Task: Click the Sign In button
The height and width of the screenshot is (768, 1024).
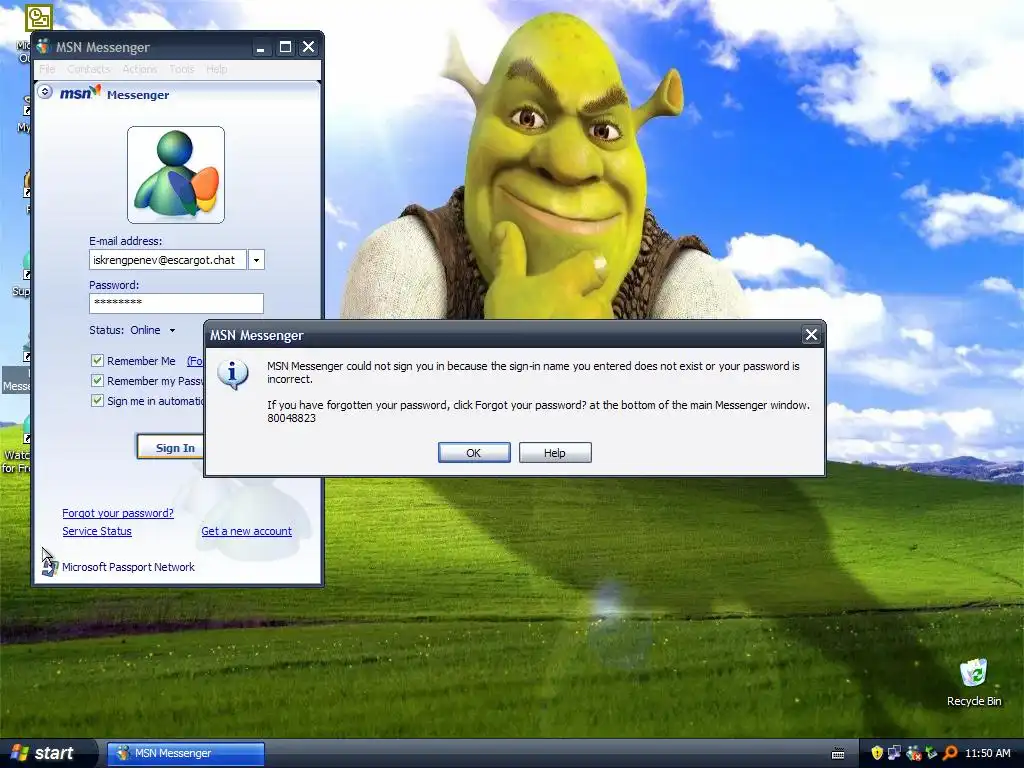Action: [x=171, y=447]
